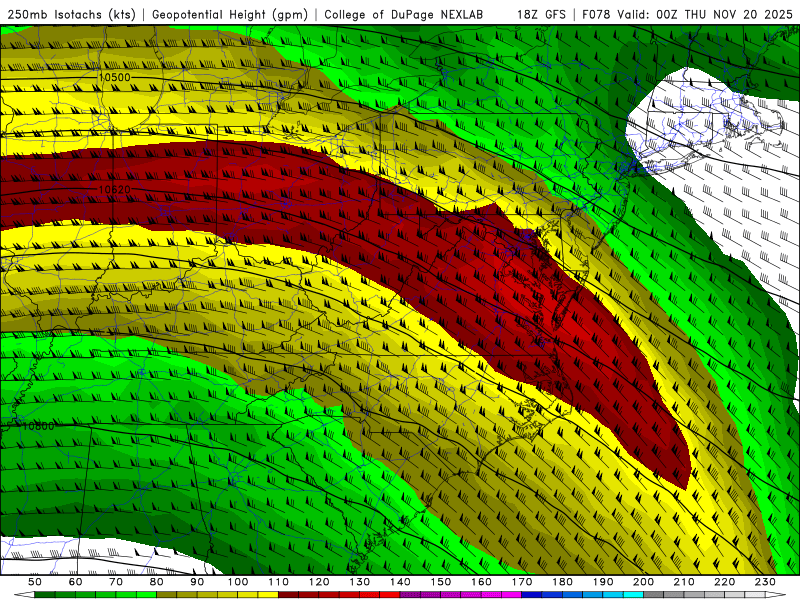Click the 50 knot color bar label
This screenshot has height=600, width=800.
34,582
